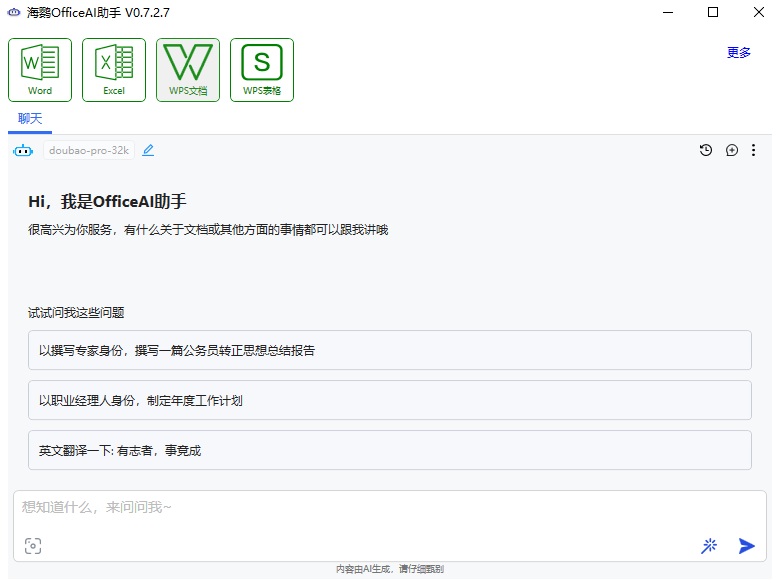Switch to the 聊天 tab
Screen dimensions: 778x582
click(30, 119)
